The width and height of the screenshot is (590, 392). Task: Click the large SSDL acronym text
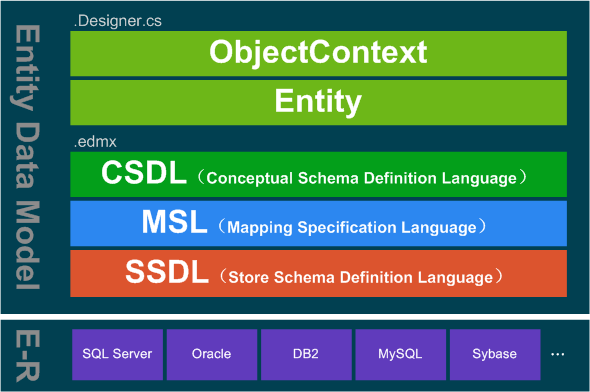[167, 272]
